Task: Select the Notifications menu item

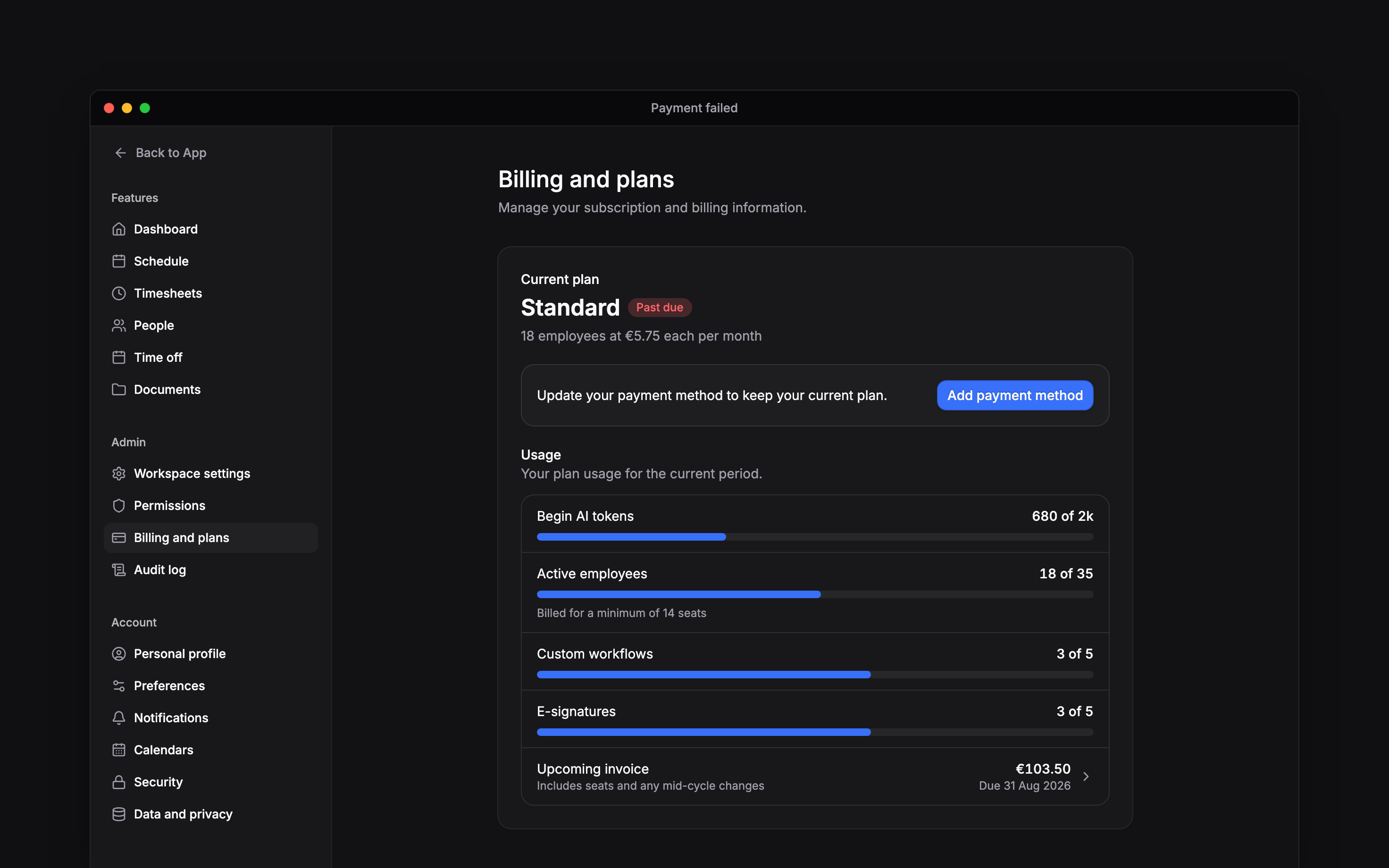Action: click(210, 718)
